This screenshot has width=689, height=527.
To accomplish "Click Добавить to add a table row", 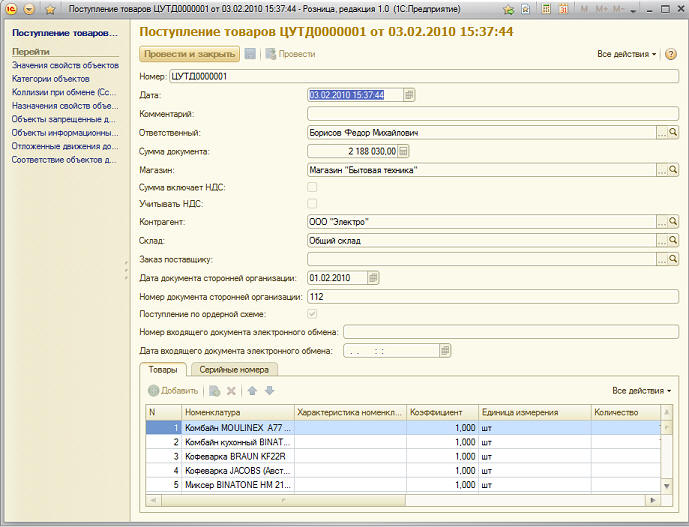I will click(x=173, y=391).
